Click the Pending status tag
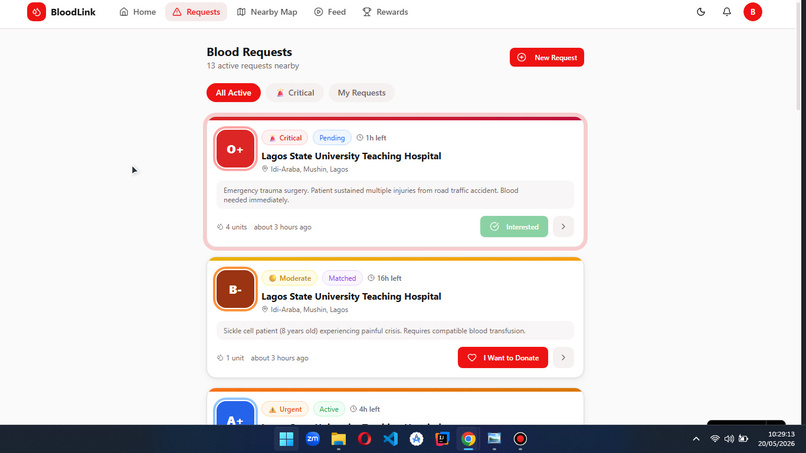The height and width of the screenshot is (453, 806). (x=332, y=138)
